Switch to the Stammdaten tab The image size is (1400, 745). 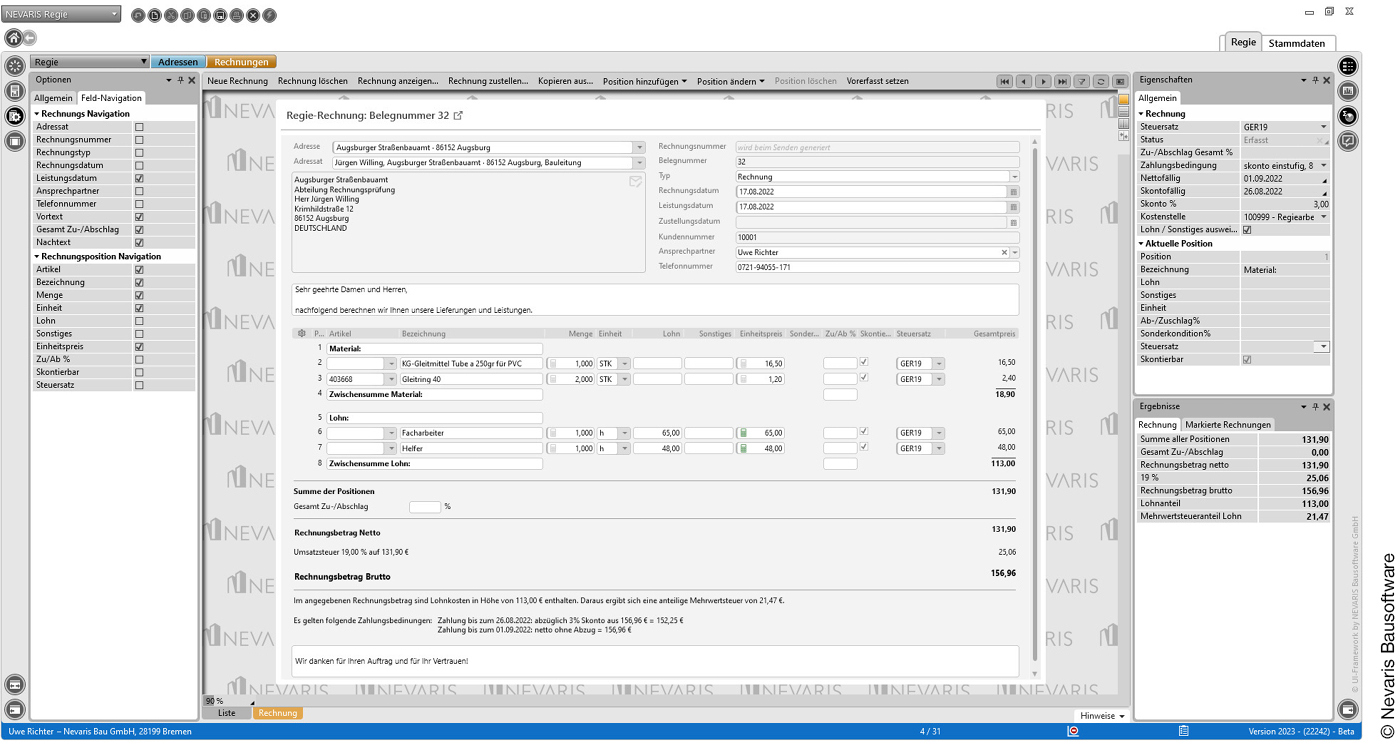(x=1297, y=43)
